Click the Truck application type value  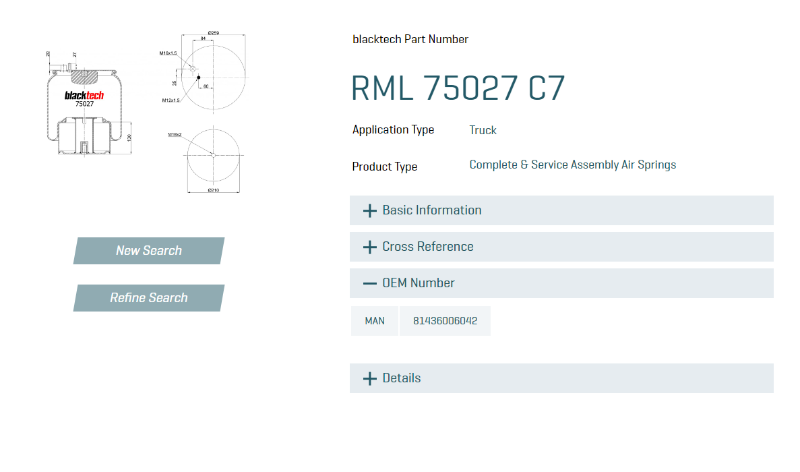pos(483,130)
